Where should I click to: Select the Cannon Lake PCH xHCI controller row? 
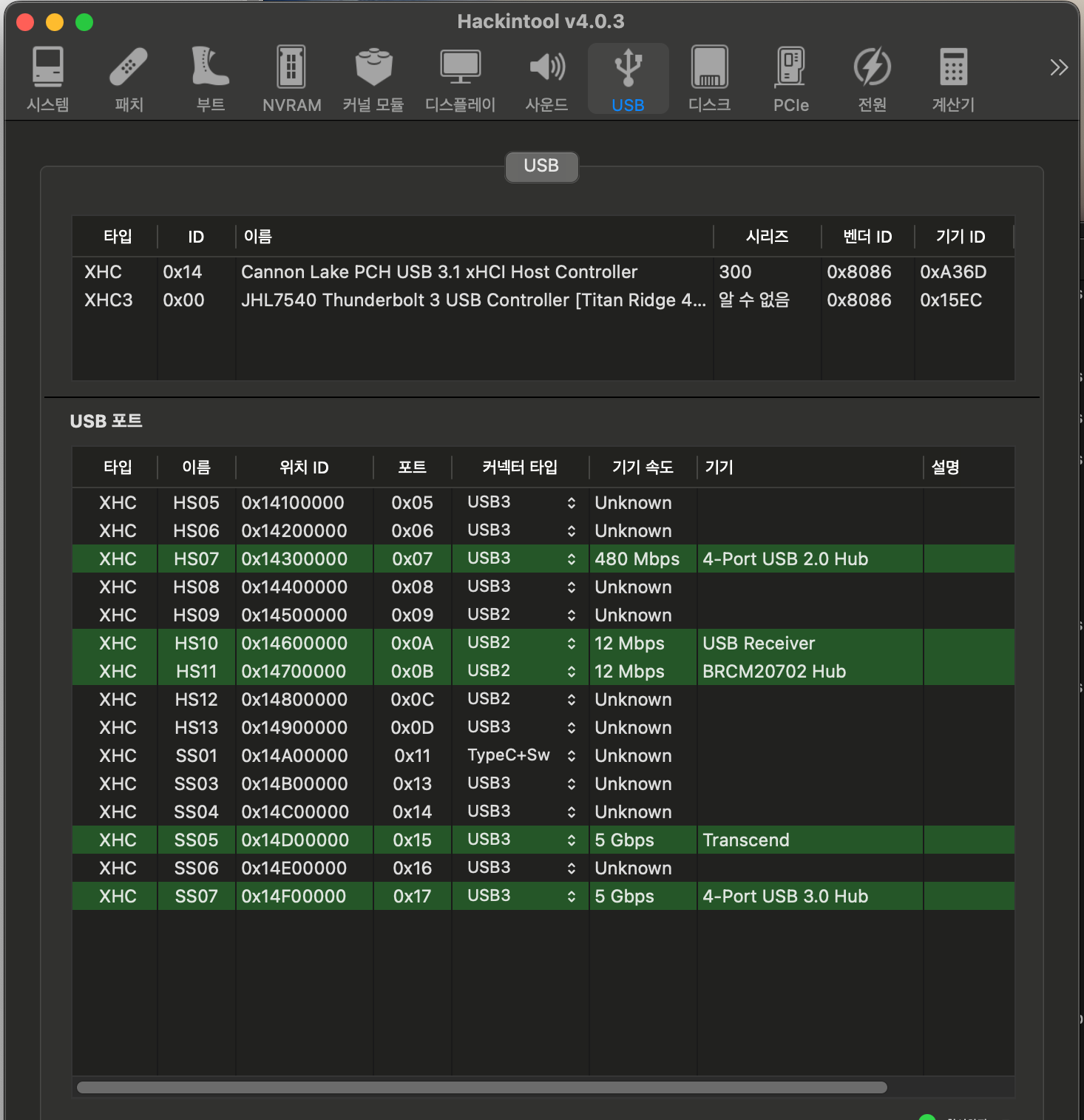[x=543, y=272]
